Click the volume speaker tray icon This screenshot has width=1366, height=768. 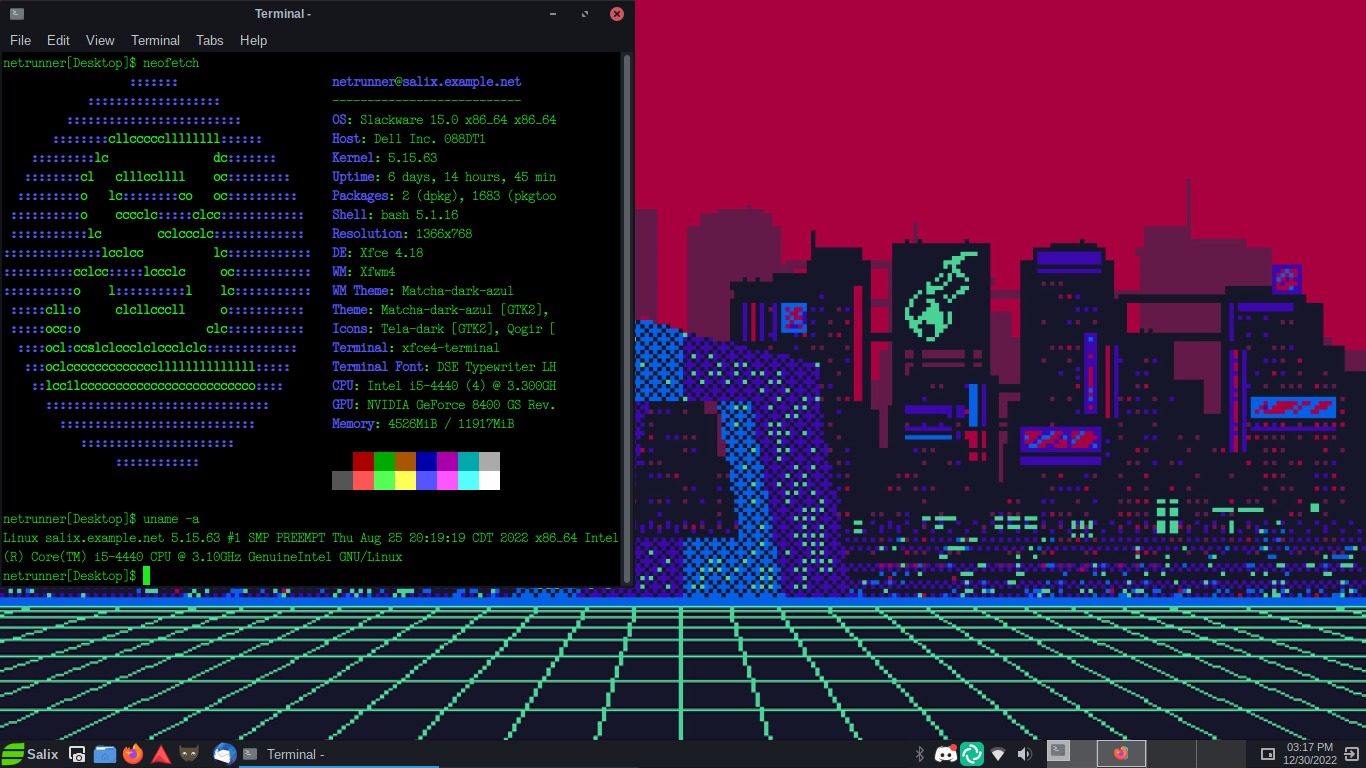[x=1025, y=754]
